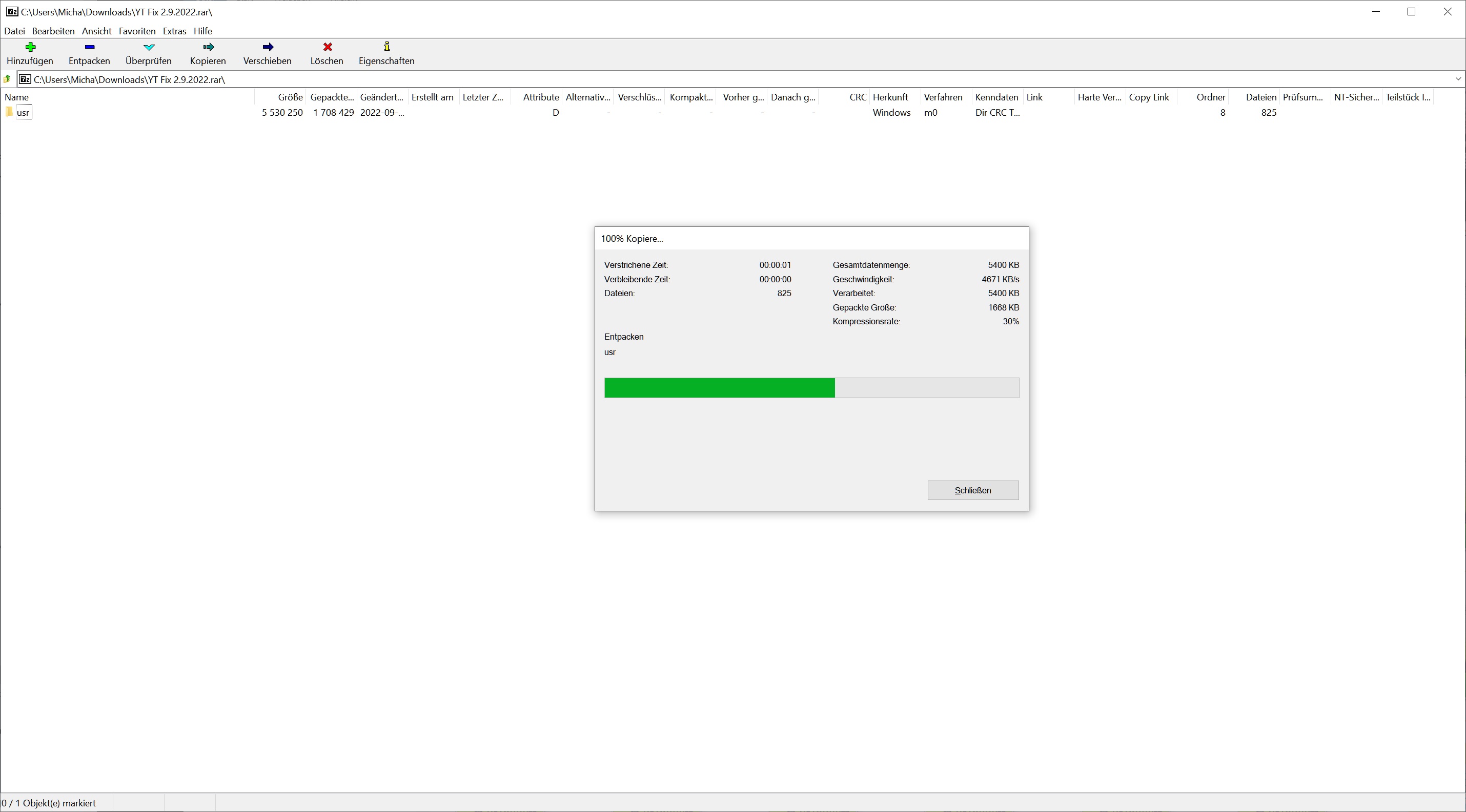
Task: Sort by the Dateien column header
Action: [1260, 97]
